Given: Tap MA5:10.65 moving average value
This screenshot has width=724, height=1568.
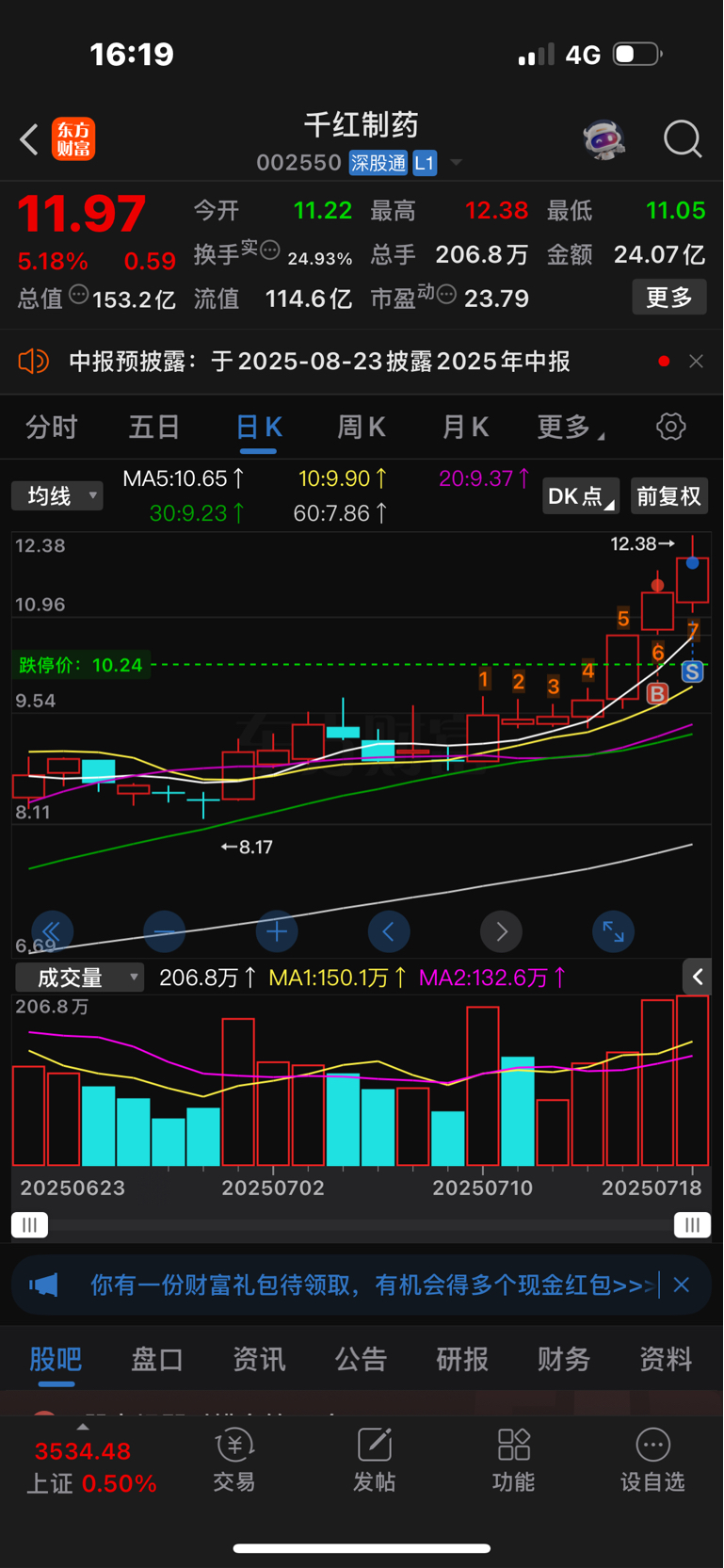Looking at the screenshot, I should coord(184,478).
